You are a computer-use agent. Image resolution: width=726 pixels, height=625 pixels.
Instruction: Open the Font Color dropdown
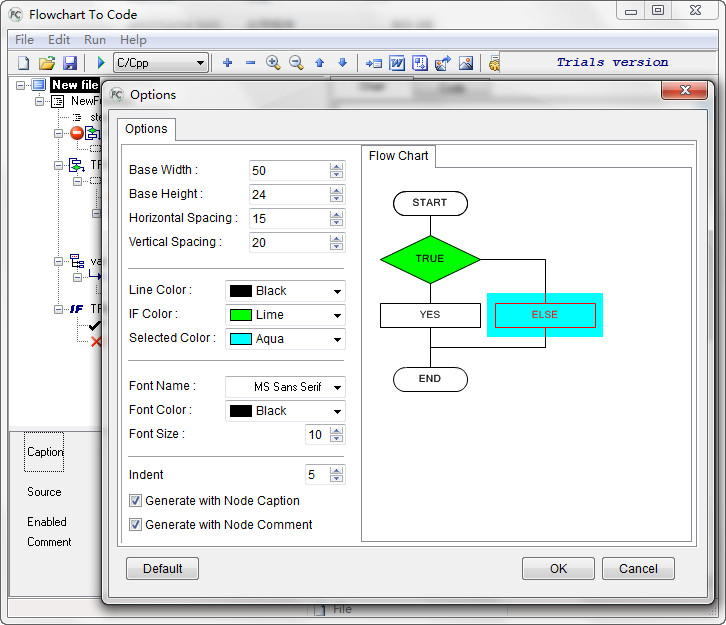click(x=337, y=411)
